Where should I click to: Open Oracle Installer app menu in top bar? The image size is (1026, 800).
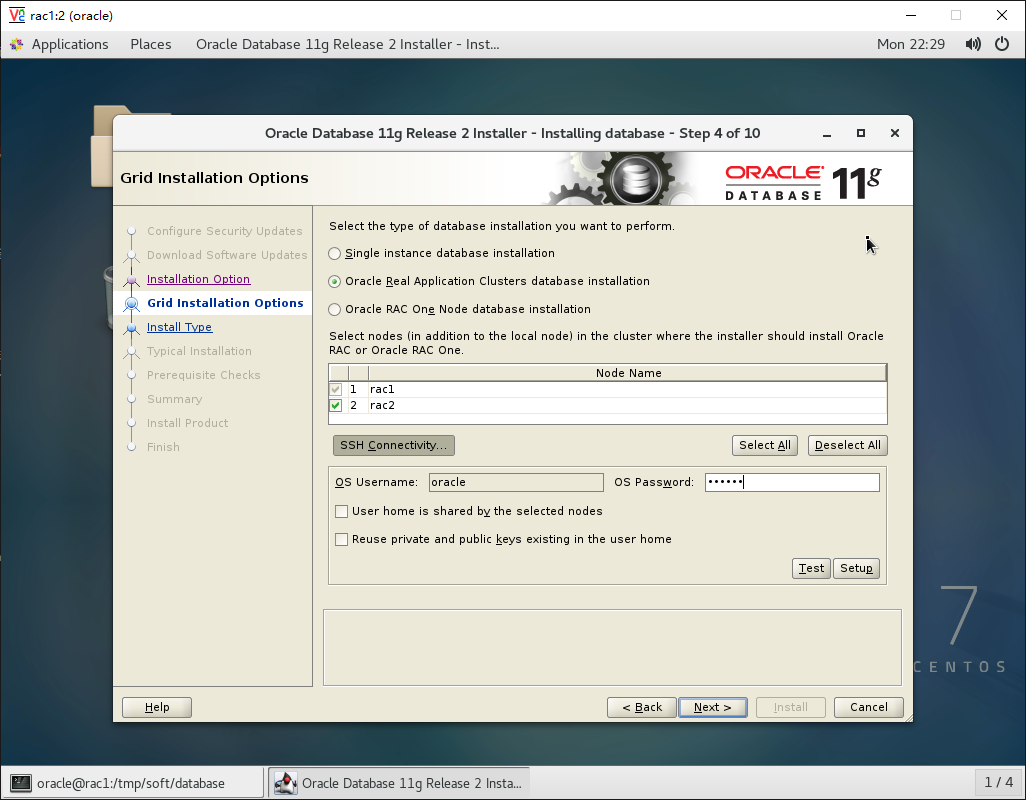click(x=347, y=44)
